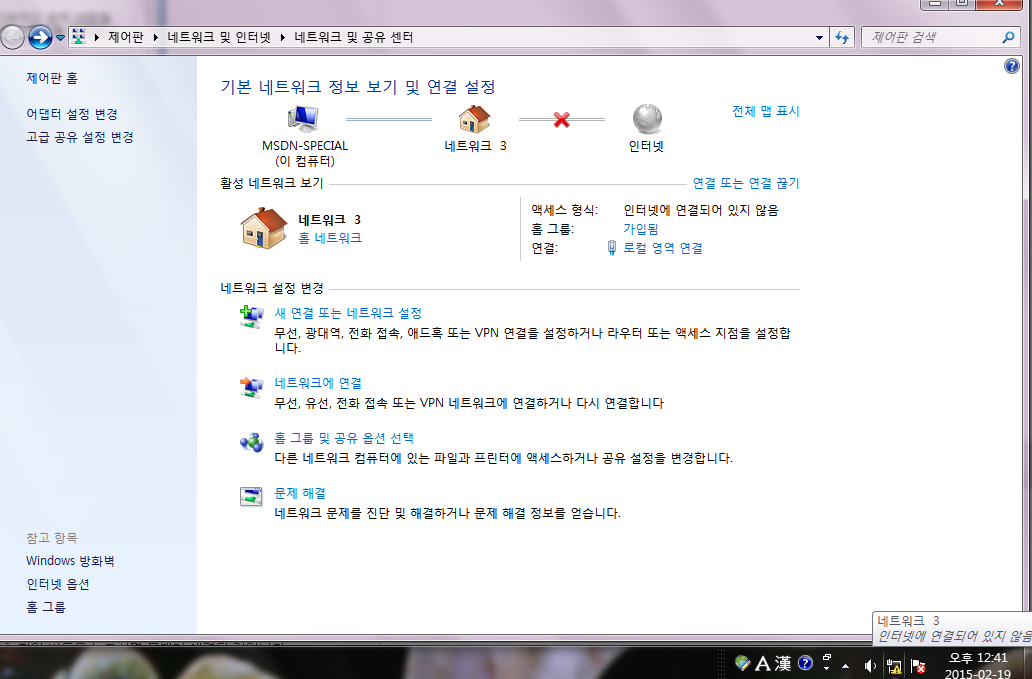This screenshot has width=1032, height=679.
Task: Click 네트워크에 연결 link
Action: 318,383
